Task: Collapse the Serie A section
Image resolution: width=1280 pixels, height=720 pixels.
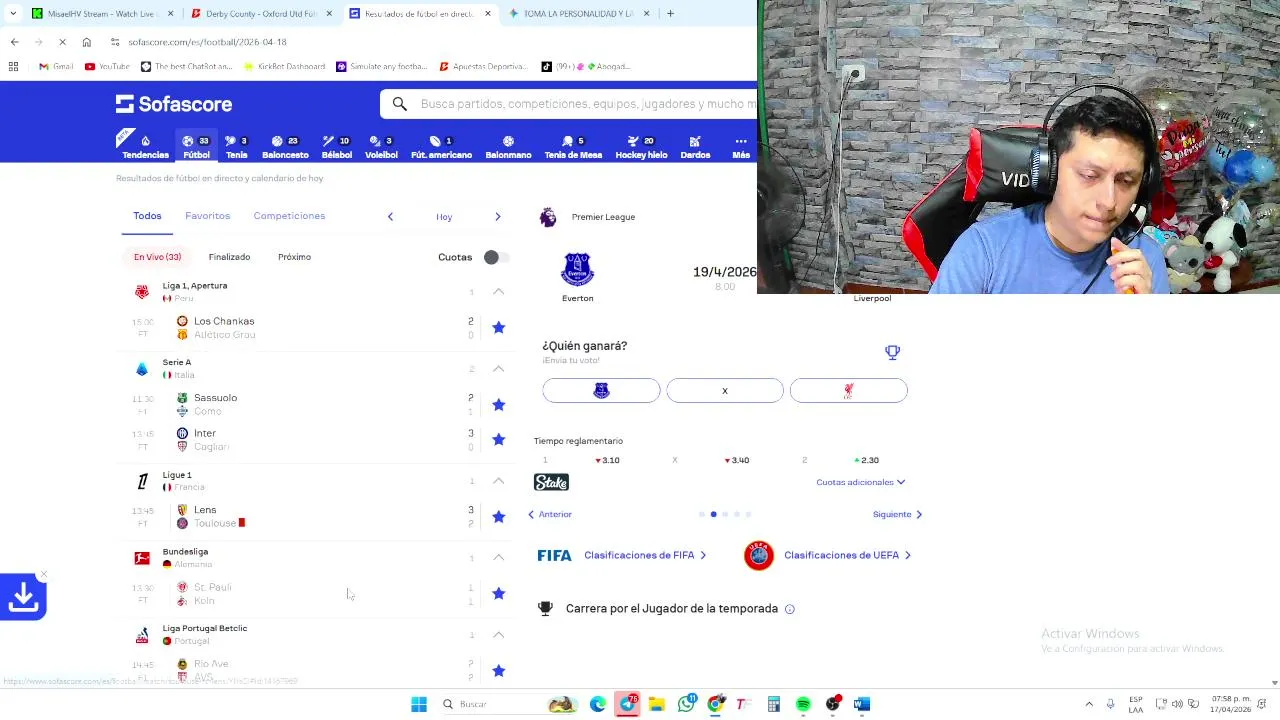Action: pos(498,369)
